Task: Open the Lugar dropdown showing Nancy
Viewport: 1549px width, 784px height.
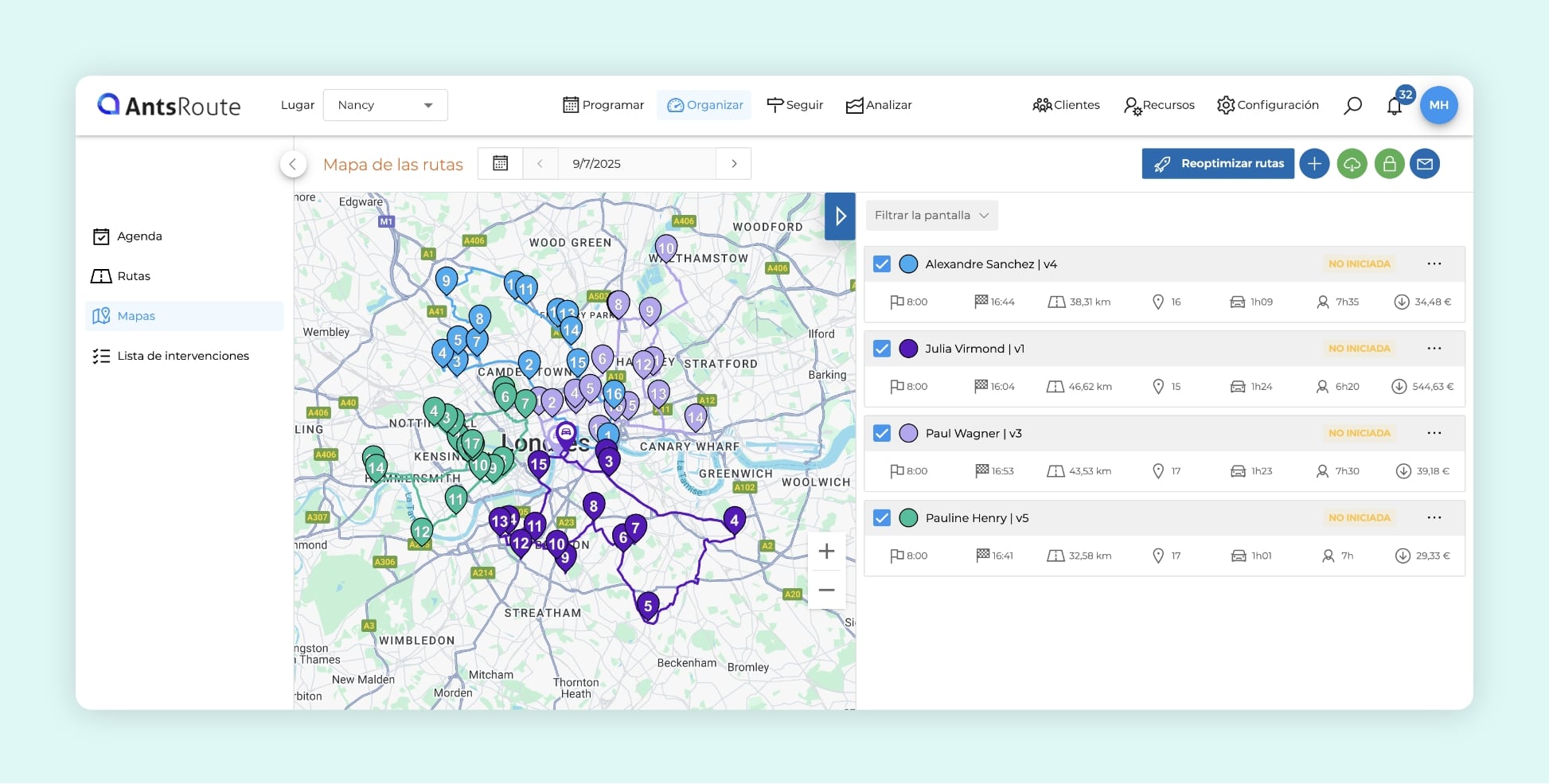Action: (385, 105)
